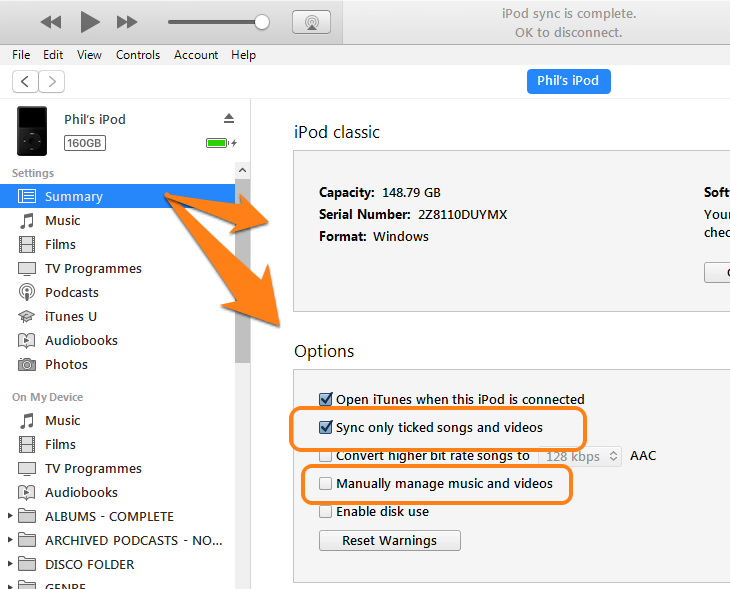
Task: Click the Reset Warnings button
Action: pos(390,541)
